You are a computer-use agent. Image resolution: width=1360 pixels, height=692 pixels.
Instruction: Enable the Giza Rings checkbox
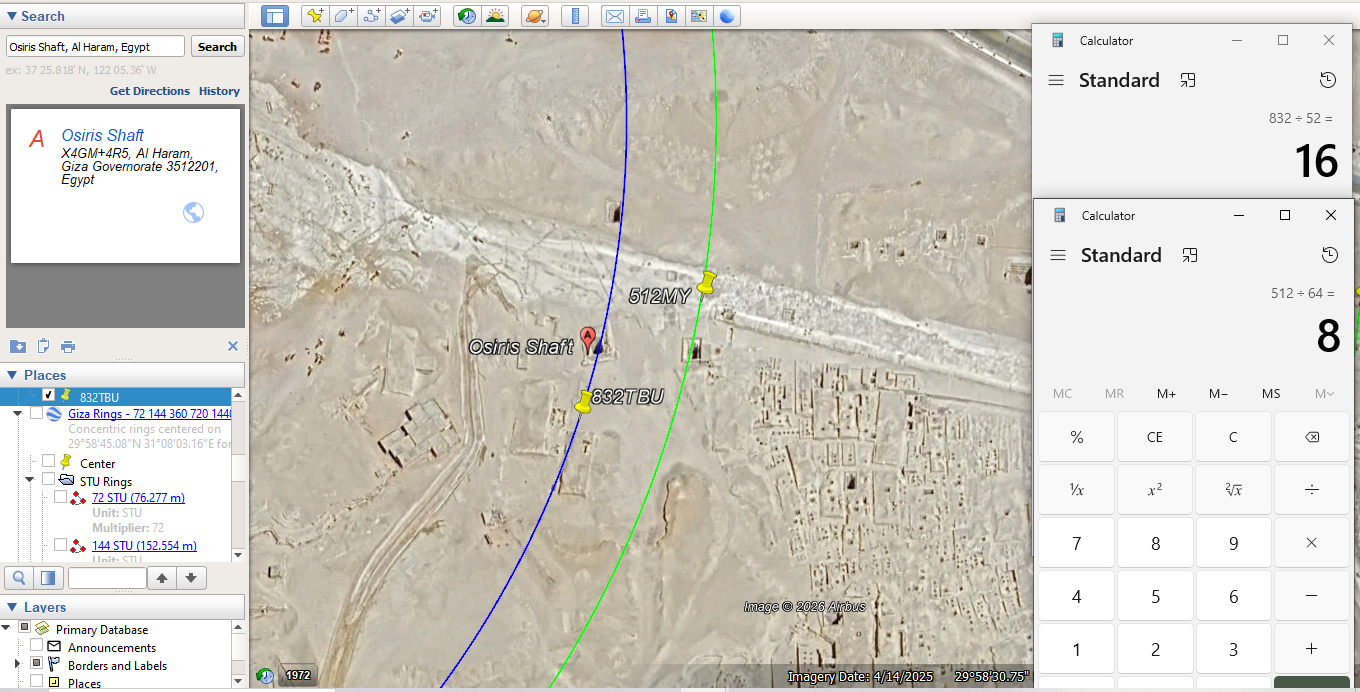click(36, 413)
